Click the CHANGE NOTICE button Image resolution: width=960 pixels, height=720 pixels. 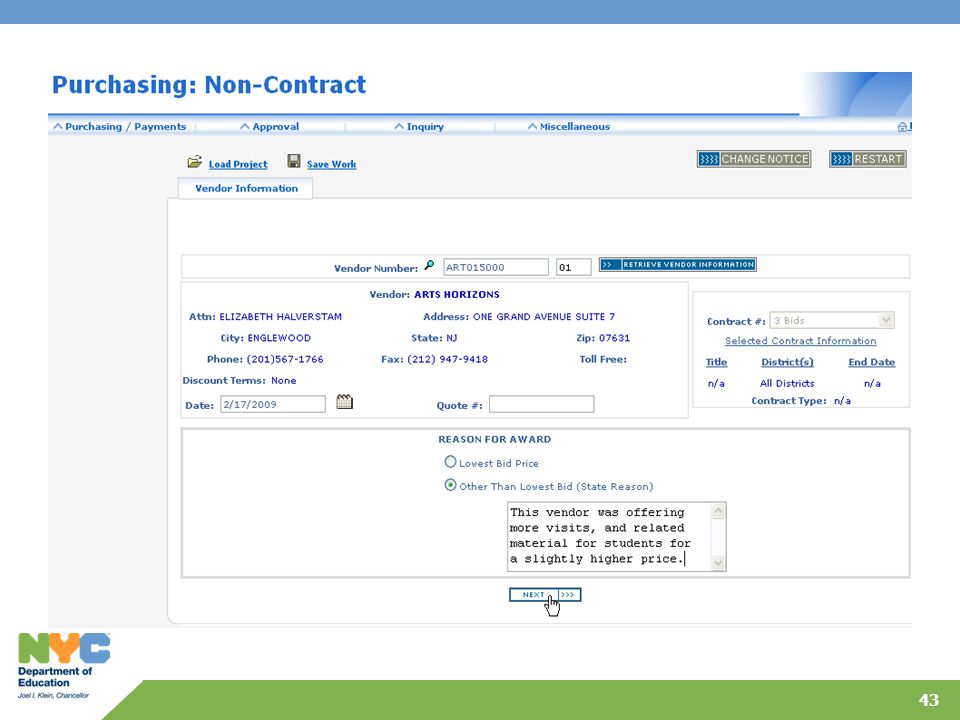pos(754,159)
